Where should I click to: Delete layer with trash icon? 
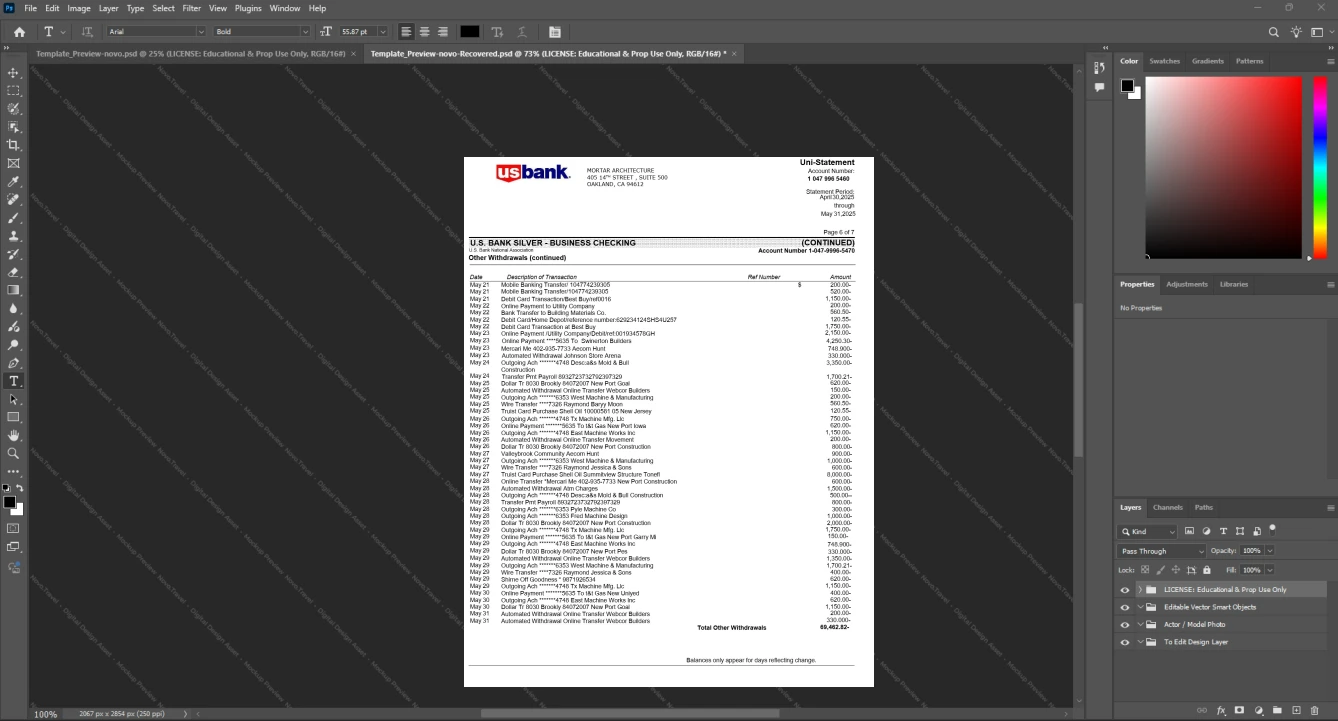coord(1315,710)
